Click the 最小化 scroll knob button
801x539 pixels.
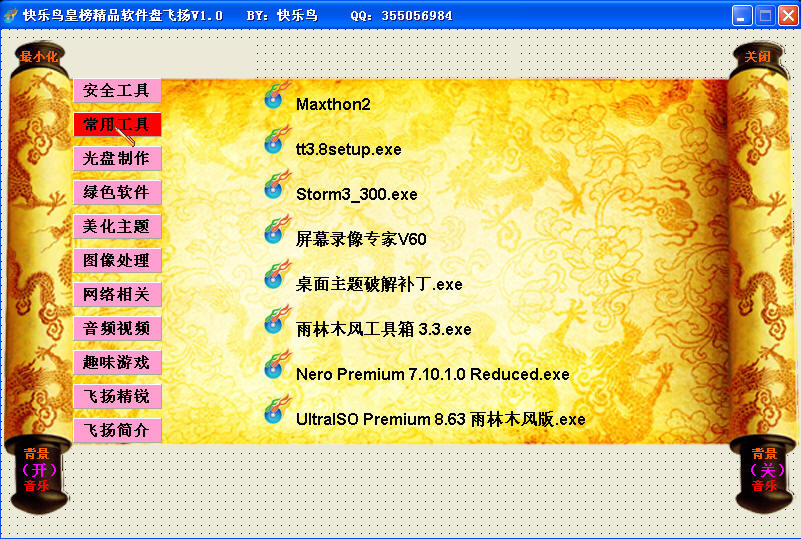pyautogui.click(x=39, y=57)
